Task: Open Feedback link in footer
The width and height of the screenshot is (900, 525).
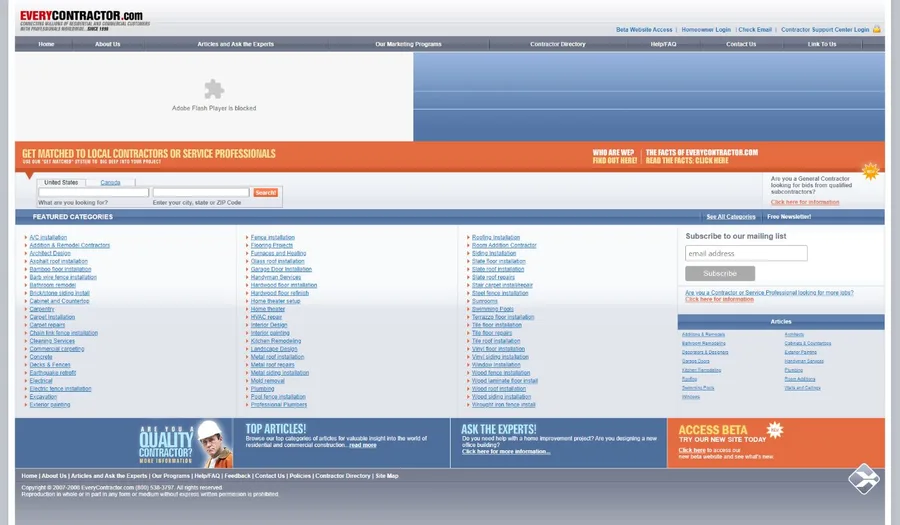Action: click(238, 476)
